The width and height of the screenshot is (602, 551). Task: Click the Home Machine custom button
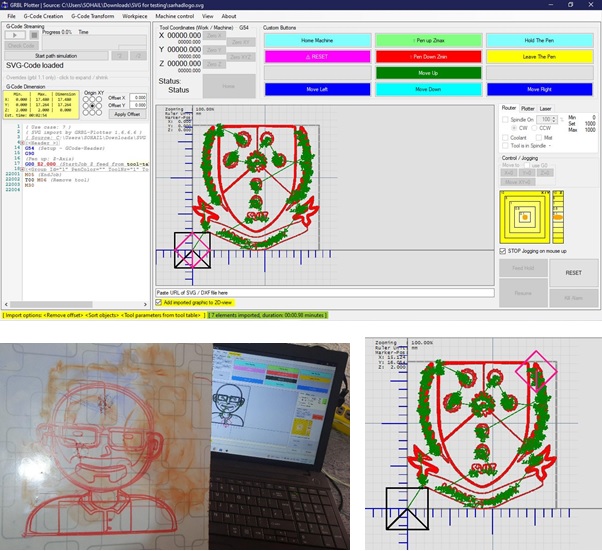(317, 40)
